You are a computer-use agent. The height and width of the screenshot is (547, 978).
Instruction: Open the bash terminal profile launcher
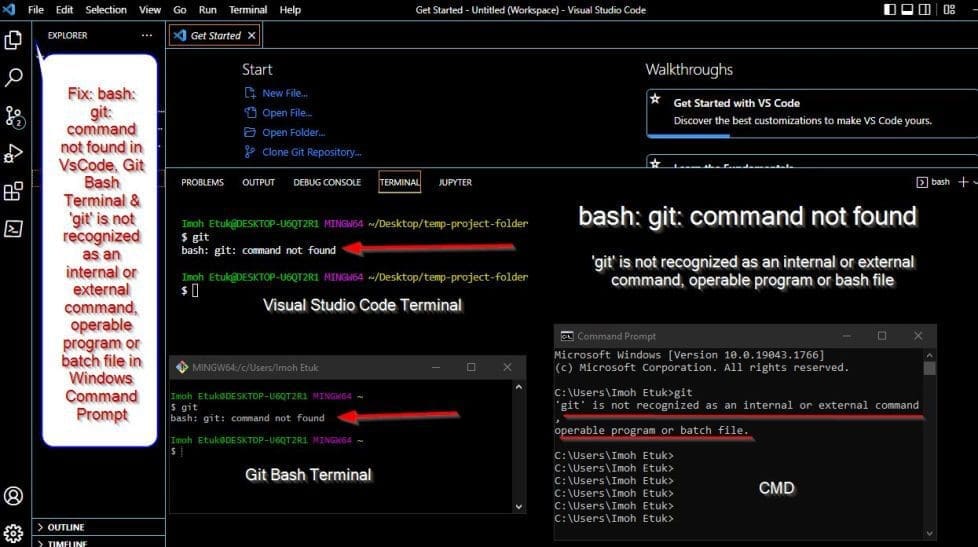(x=934, y=182)
